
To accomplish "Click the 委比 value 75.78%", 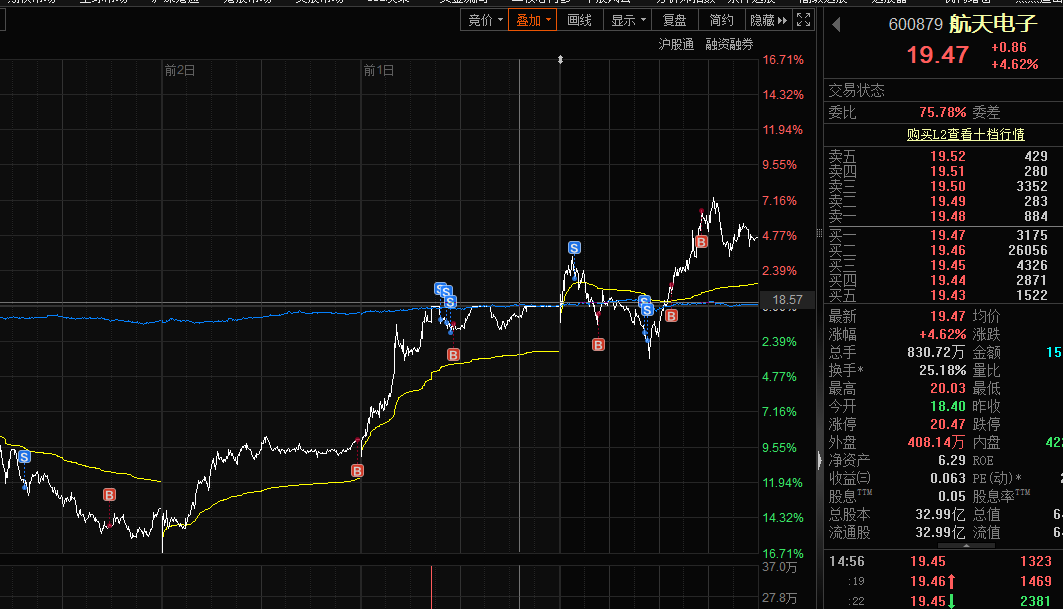I will click(x=942, y=112).
